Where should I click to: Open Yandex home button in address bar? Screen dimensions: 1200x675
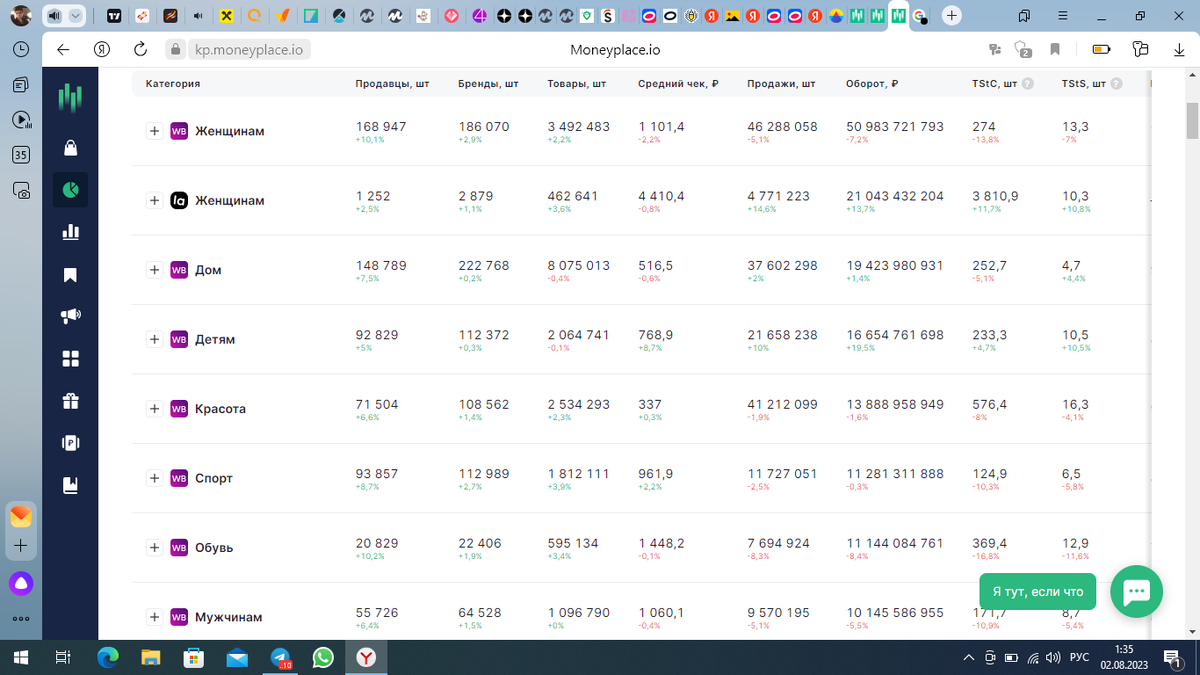click(101, 49)
